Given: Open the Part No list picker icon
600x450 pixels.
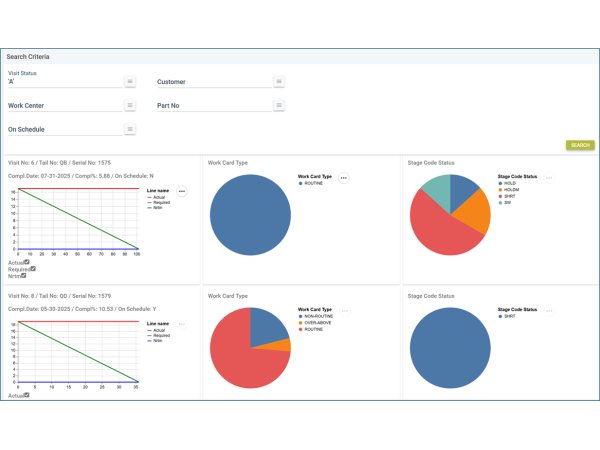Looking at the screenshot, I should coord(279,105).
